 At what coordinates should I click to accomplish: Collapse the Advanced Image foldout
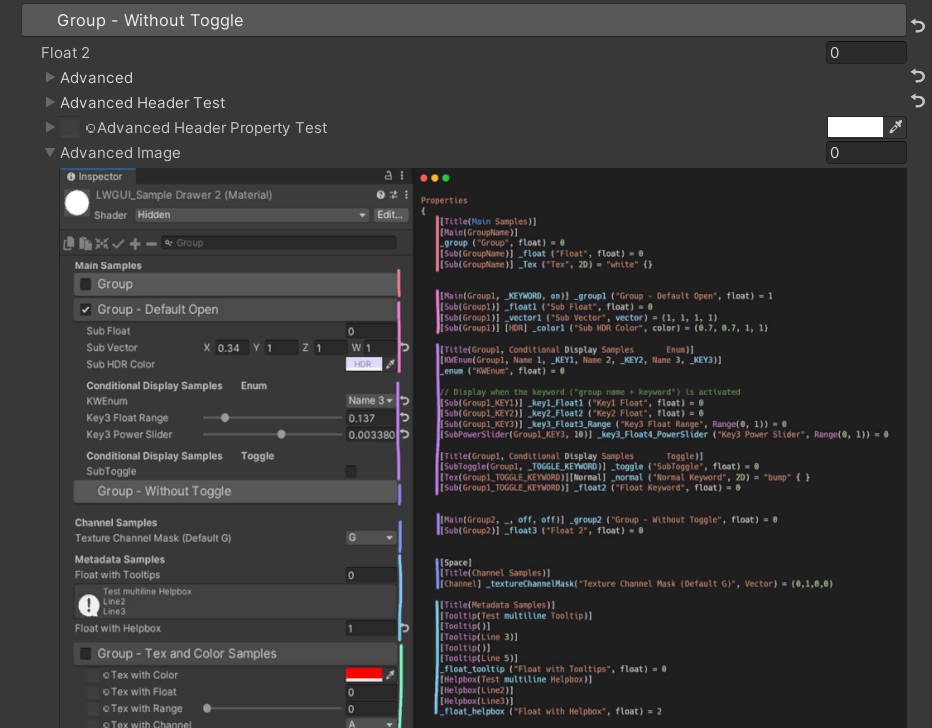[50, 153]
